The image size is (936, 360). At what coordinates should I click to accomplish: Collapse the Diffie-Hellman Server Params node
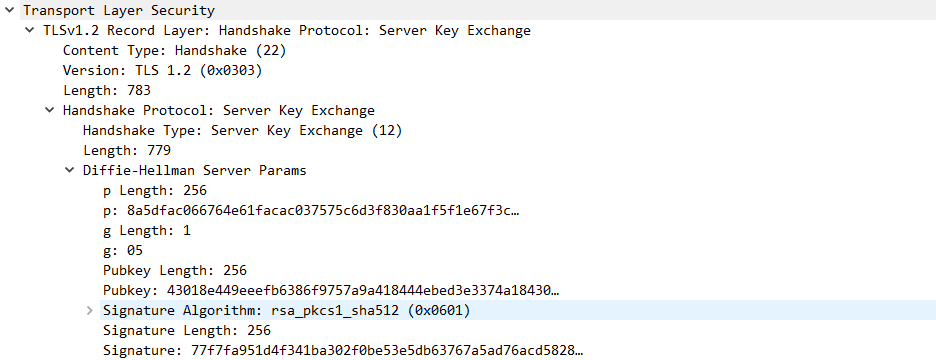pyautogui.click(x=69, y=171)
